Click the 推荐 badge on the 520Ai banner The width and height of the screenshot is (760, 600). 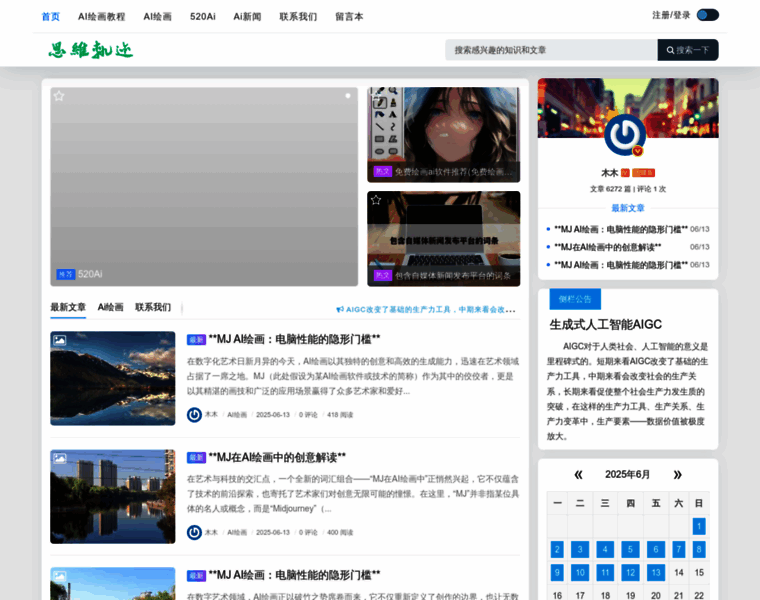pyautogui.click(x=65, y=274)
